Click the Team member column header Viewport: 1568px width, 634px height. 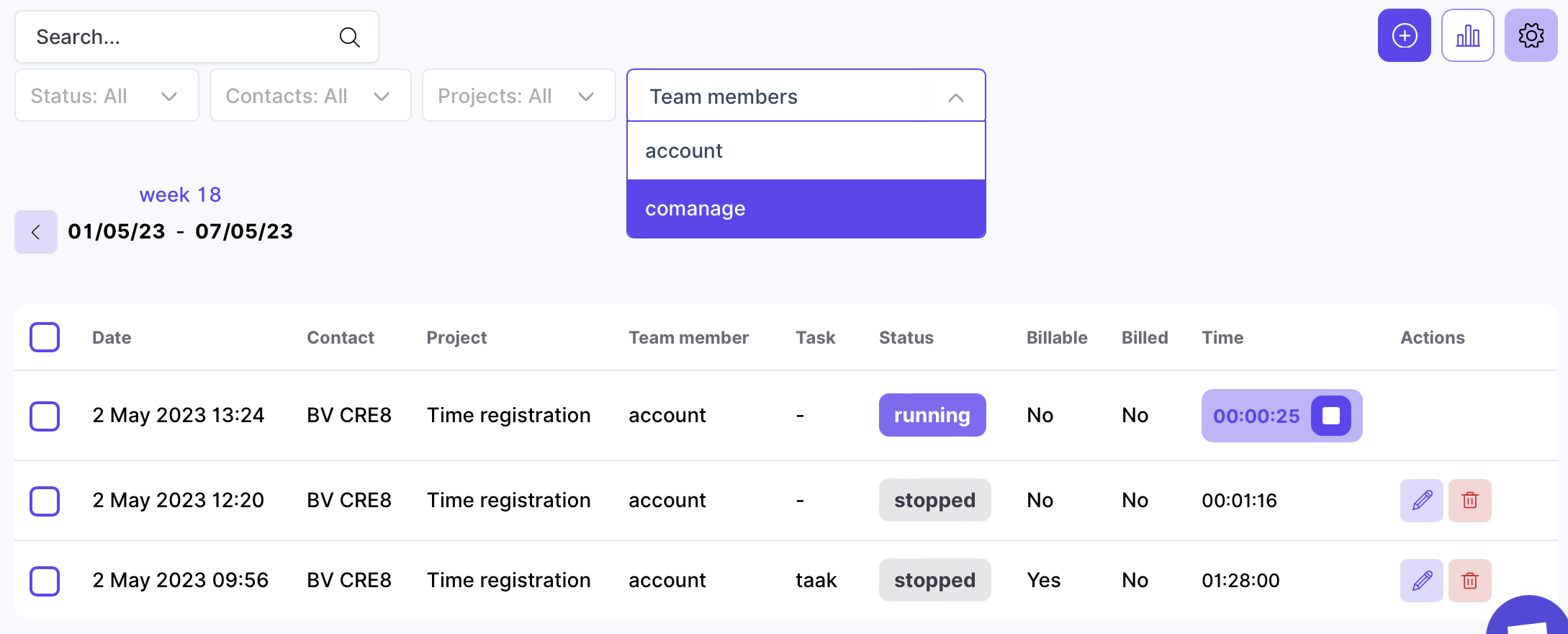click(688, 337)
